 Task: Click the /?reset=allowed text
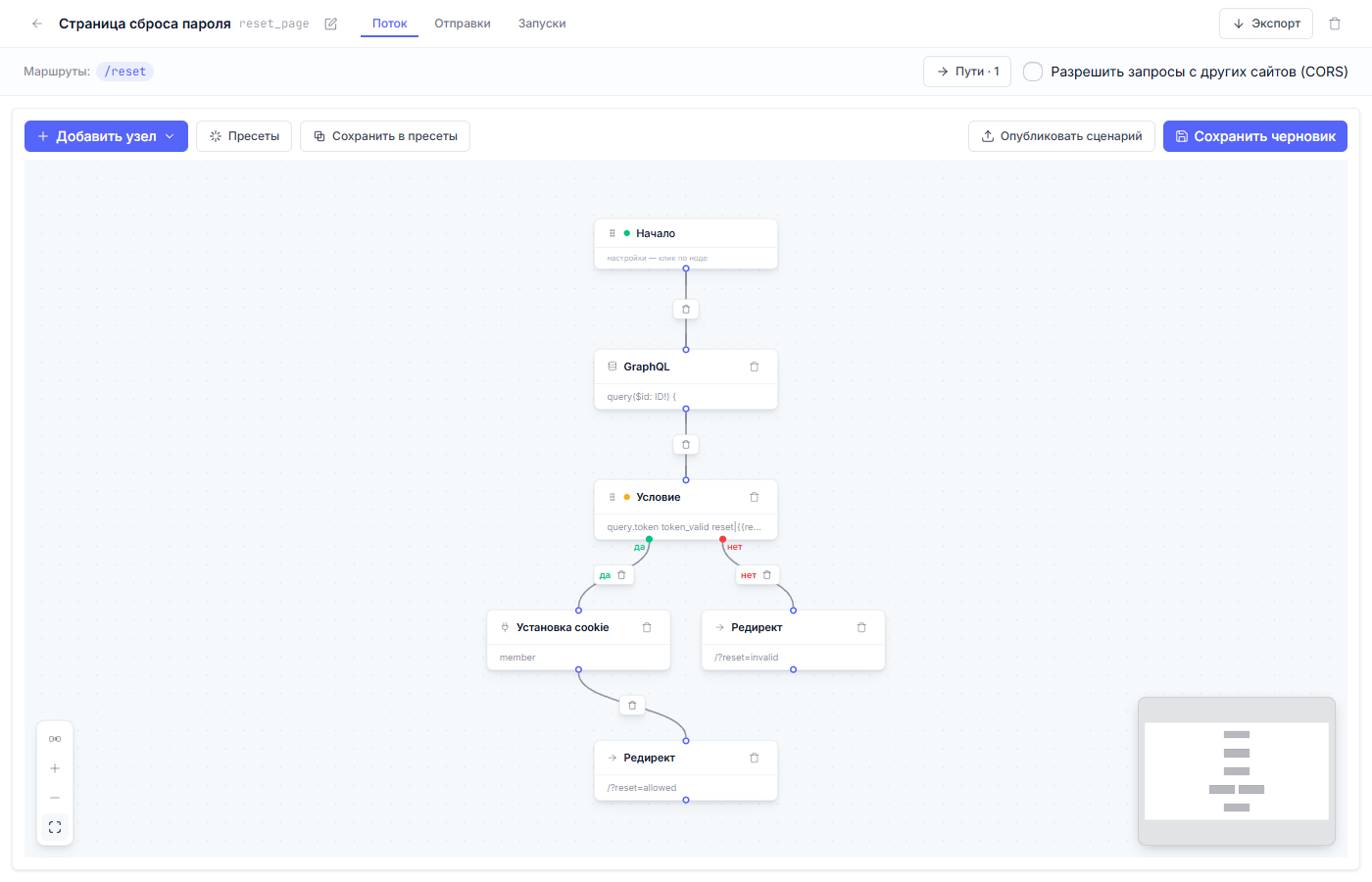point(642,788)
